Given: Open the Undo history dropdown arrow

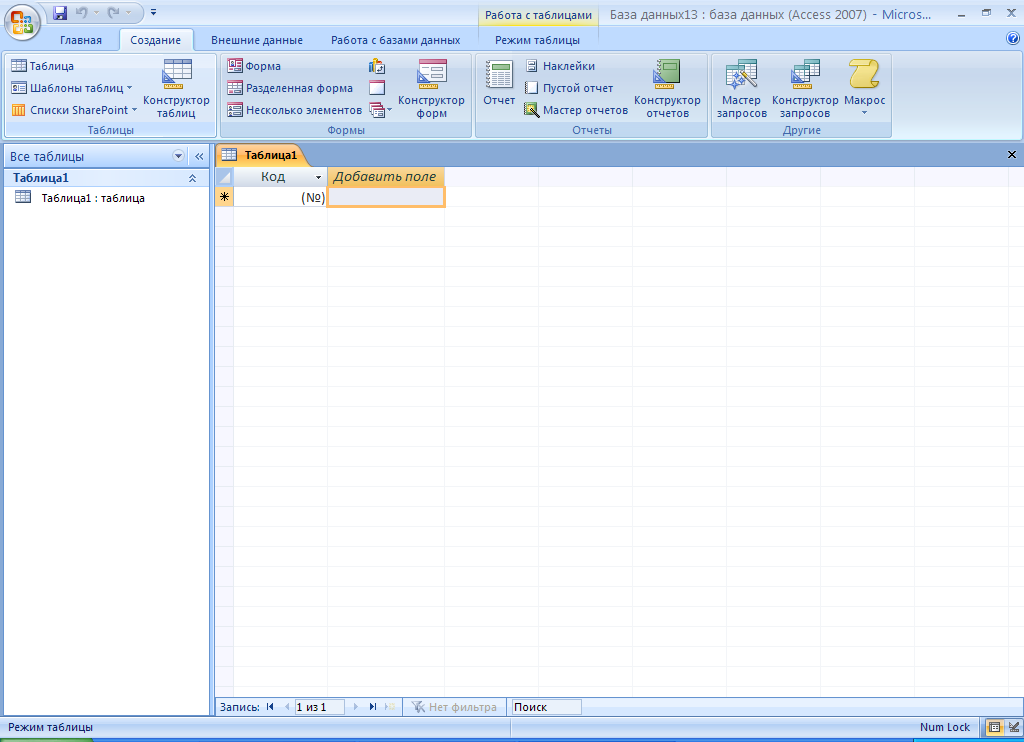Looking at the screenshot, I should click(x=97, y=12).
